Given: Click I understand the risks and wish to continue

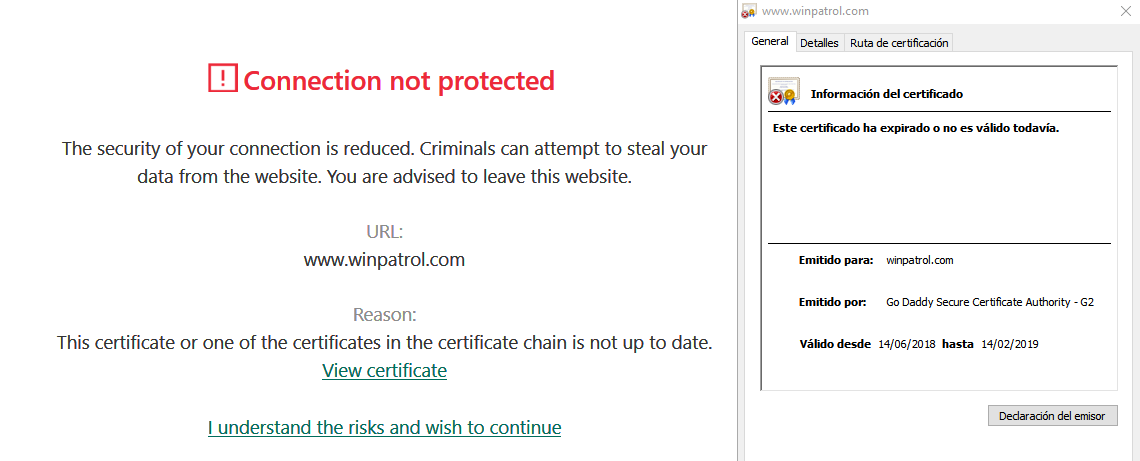Looking at the screenshot, I should coord(384,428).
